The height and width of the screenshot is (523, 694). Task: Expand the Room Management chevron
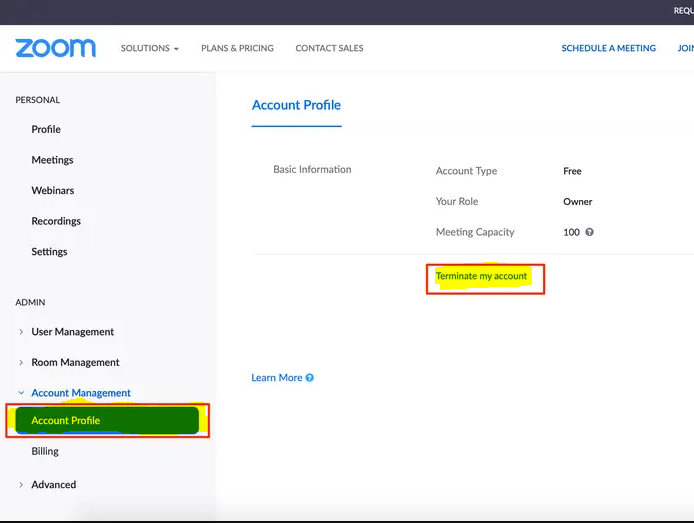21,362
